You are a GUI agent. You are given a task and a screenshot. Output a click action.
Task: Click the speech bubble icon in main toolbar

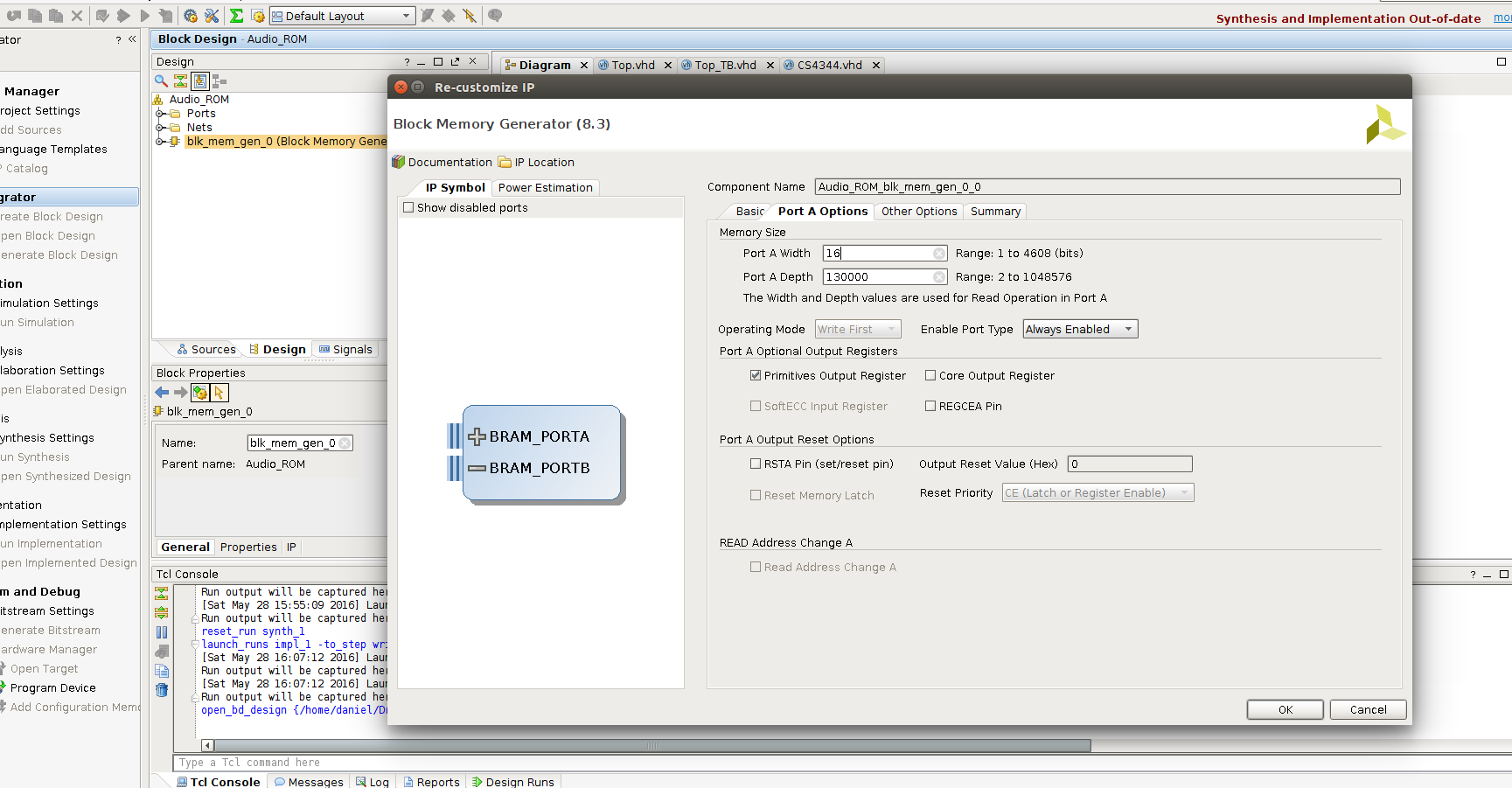pyautogui.click(x=495, y=16)
